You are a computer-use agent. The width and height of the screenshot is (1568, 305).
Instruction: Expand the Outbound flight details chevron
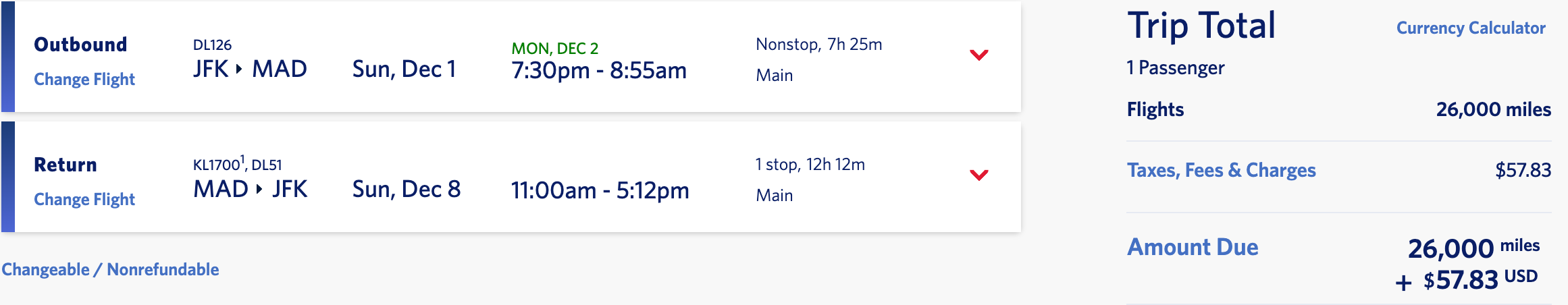pos(978,55)
